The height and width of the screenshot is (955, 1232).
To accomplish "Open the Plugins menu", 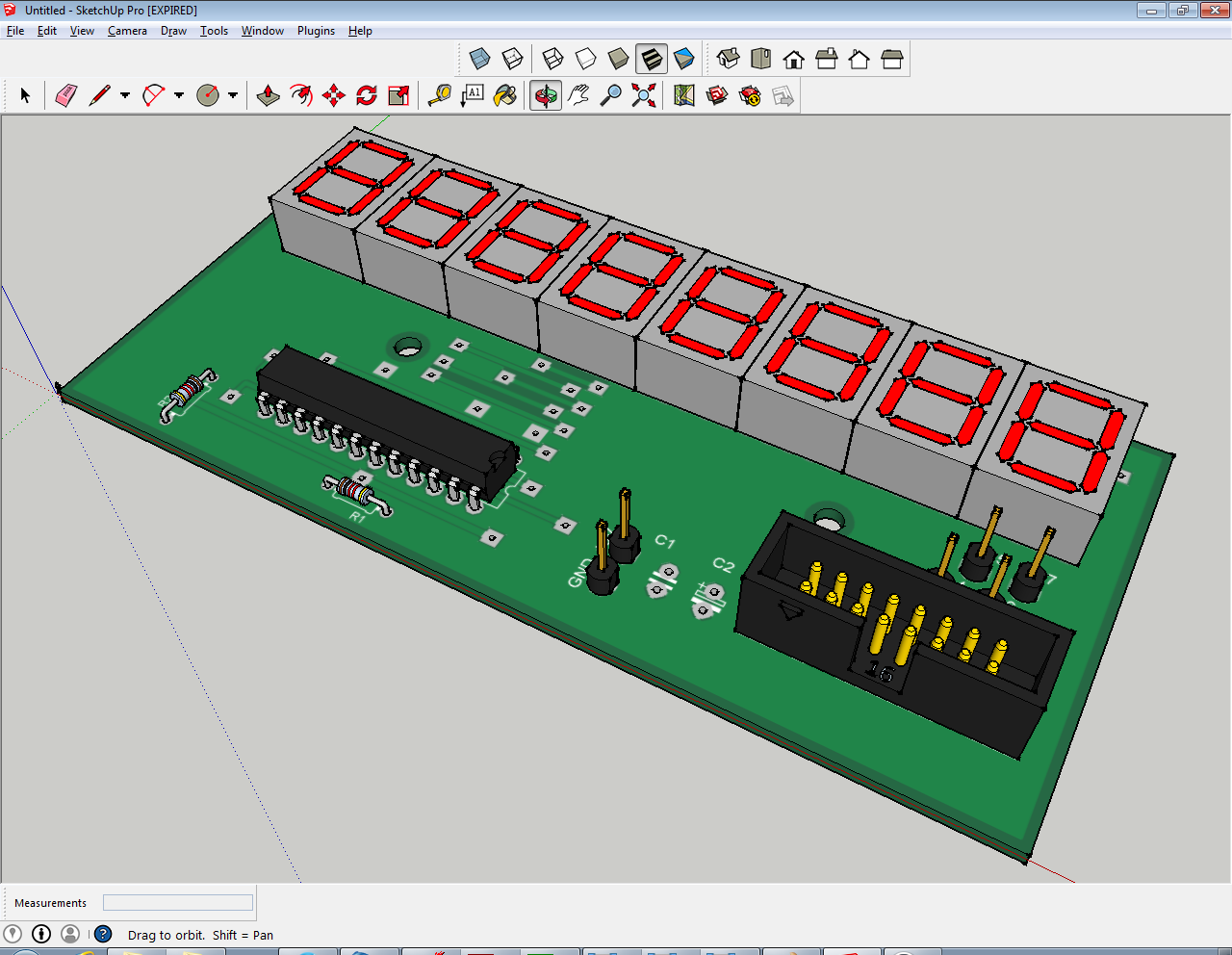I will pyautogui.click(x=316, y=31).
